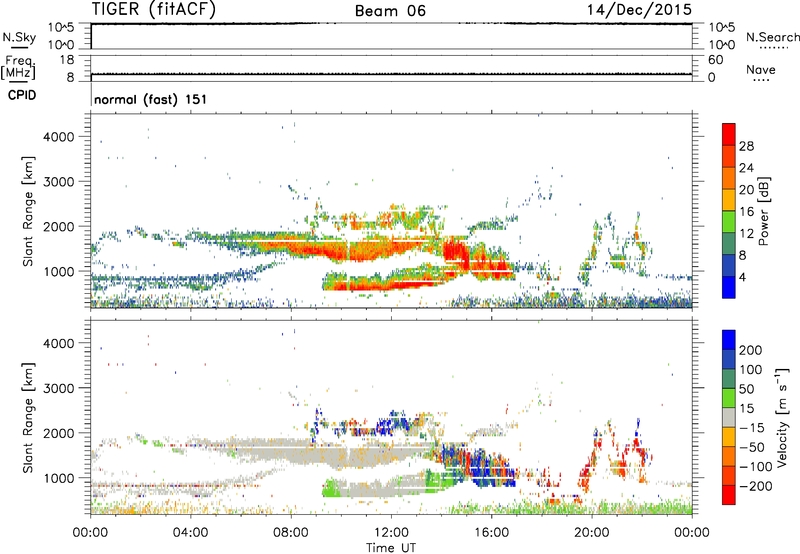Click the "Beam 06" label
Screen dimensions: 800x554
tap(390, 11)
